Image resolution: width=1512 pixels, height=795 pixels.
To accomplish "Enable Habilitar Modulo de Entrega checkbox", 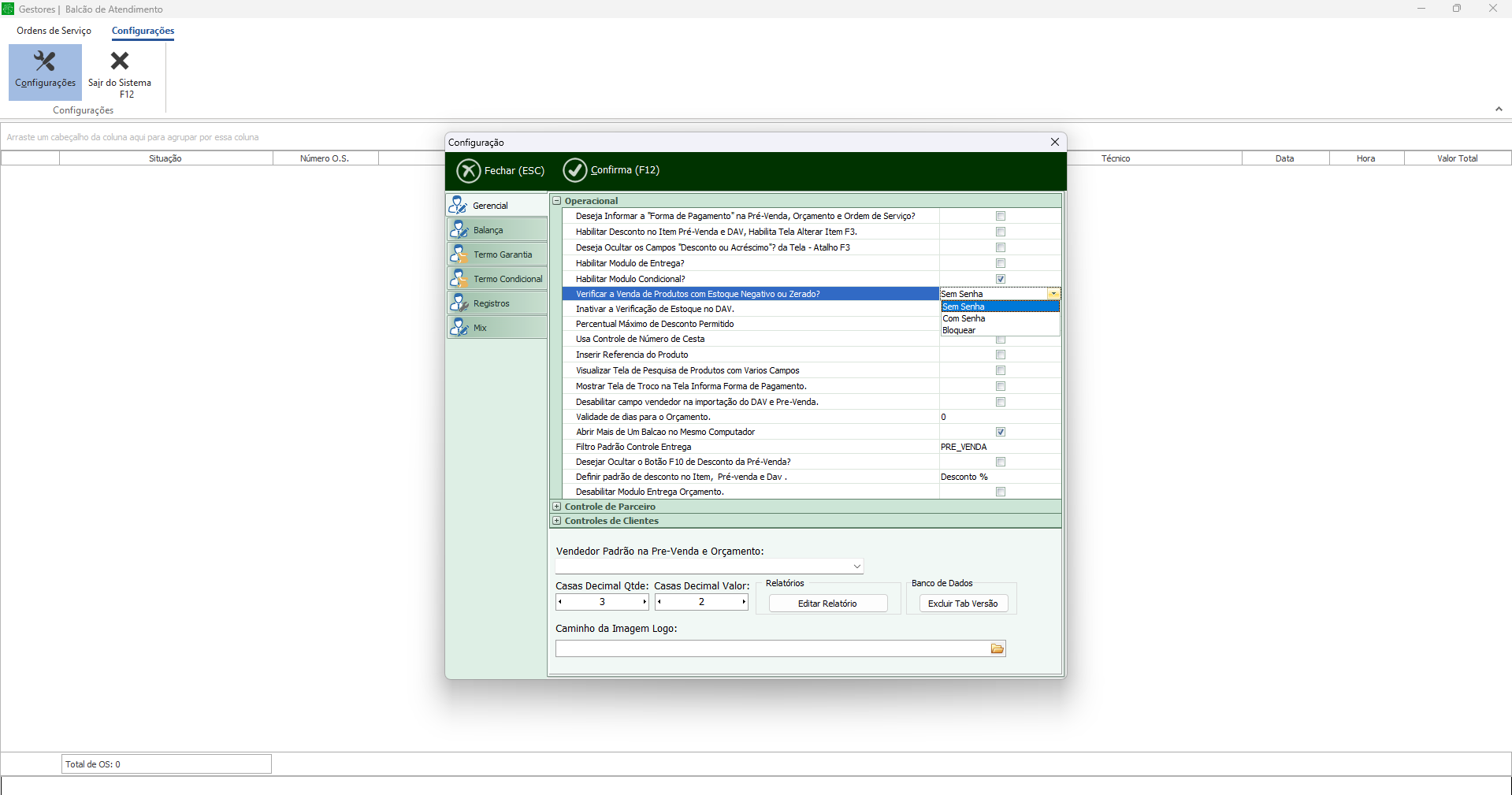I will 1001,263.
